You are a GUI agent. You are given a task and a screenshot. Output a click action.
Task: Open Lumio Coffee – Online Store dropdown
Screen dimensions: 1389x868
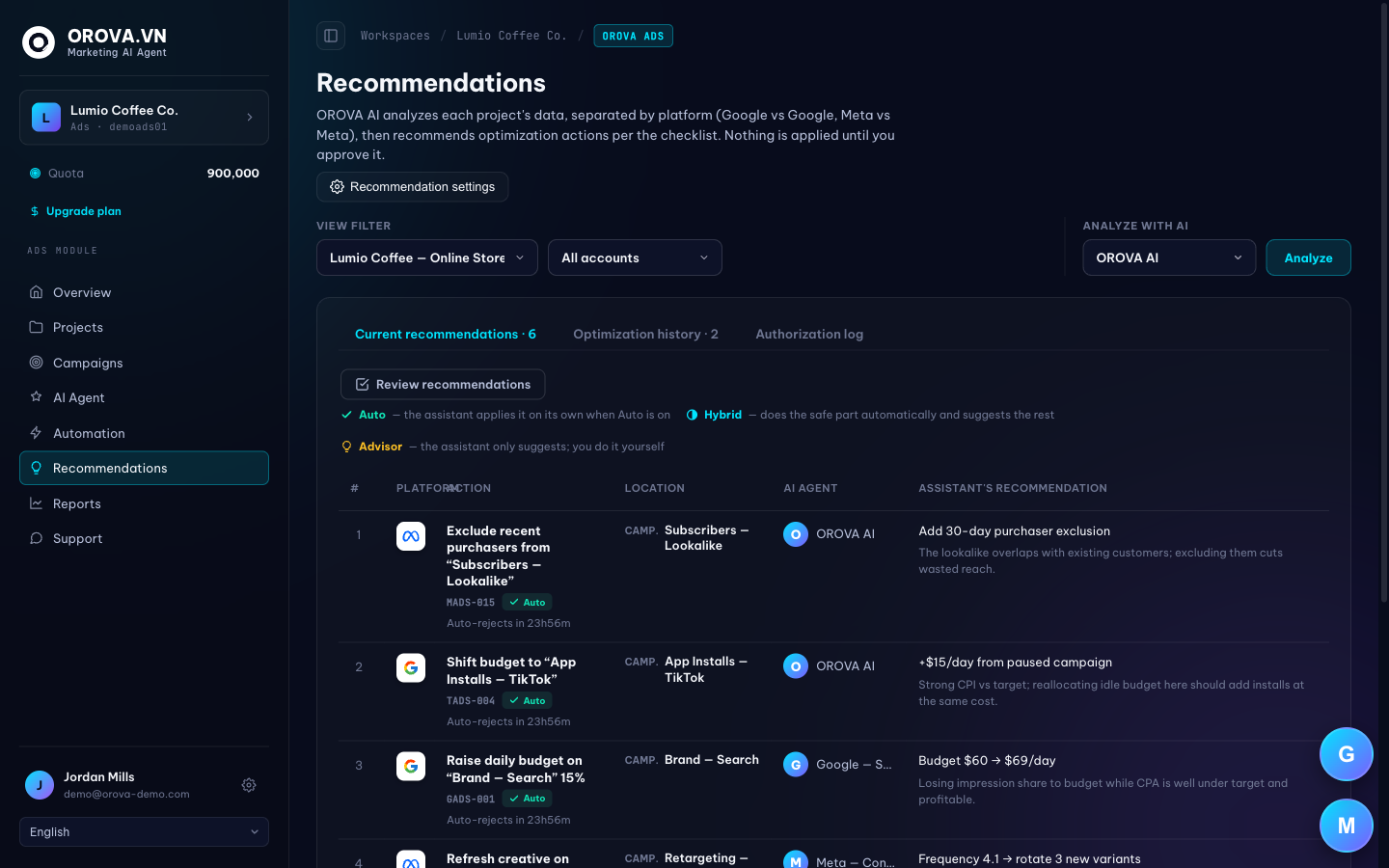427,258
